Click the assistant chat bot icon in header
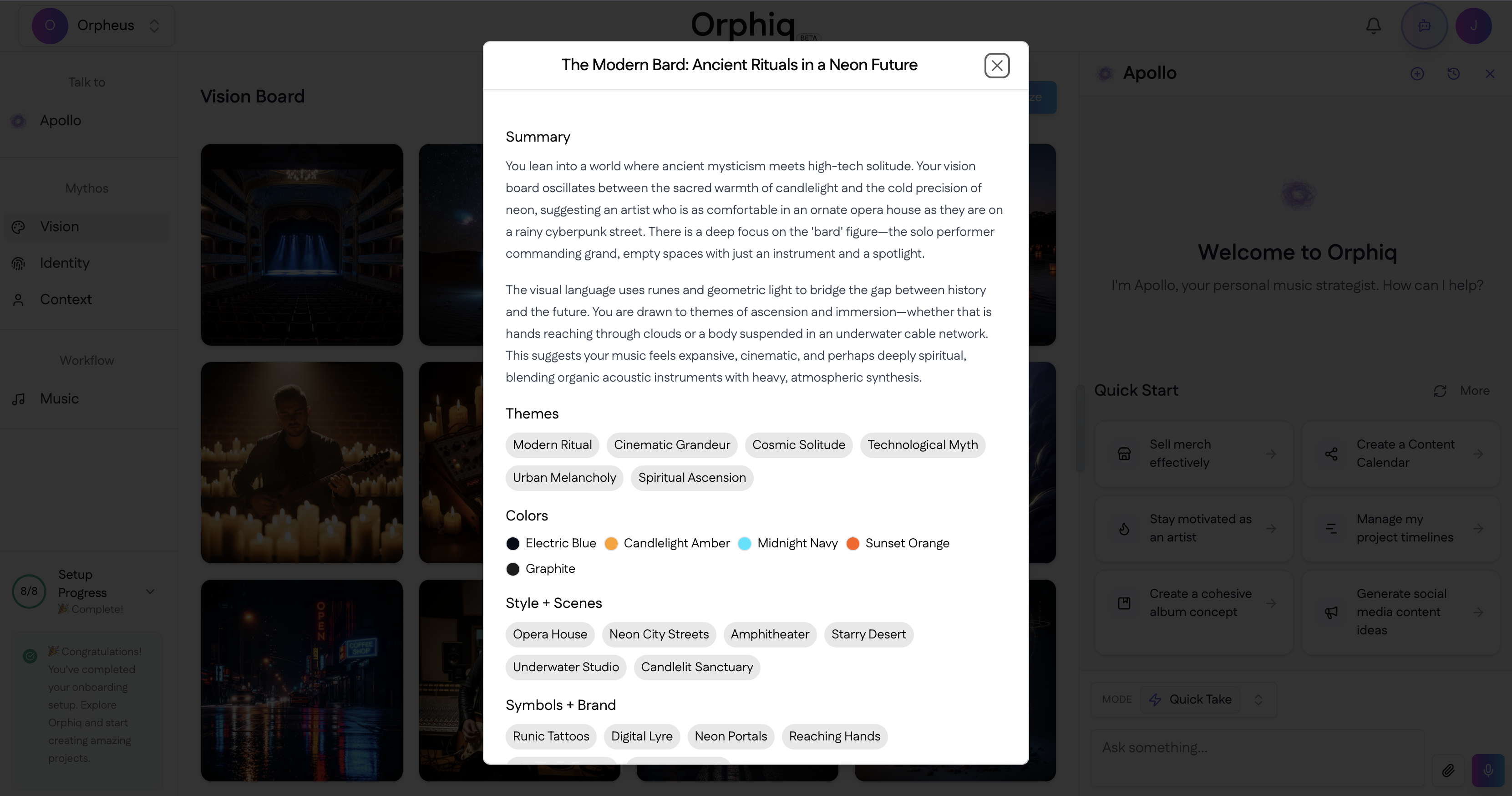Viewport: 1512px width, 796px height. coord(1425,25)
